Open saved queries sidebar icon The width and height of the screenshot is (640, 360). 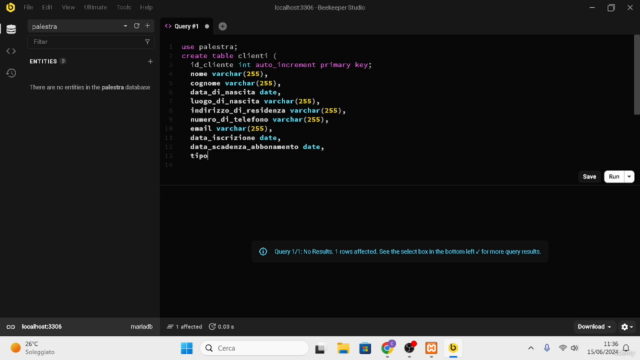(11, 51)
